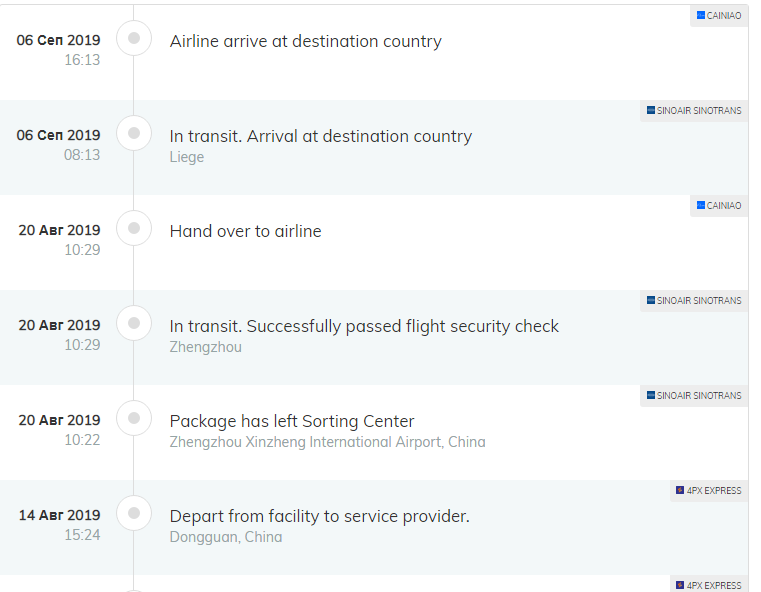Click the Zhengzhou location under security check
761x592 pixels.
tap(206, 347)
